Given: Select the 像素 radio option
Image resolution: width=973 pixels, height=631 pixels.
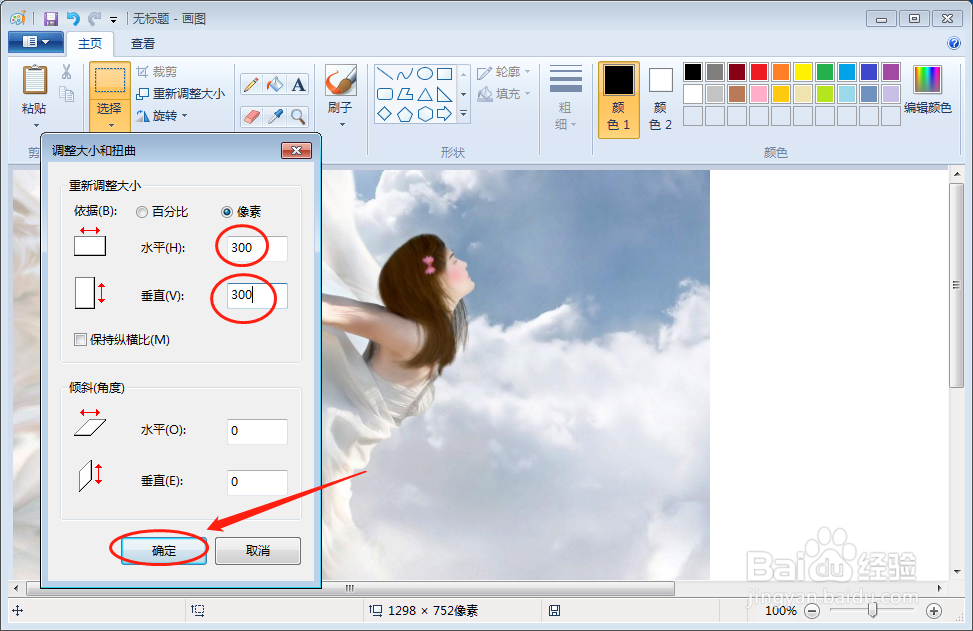Looking at the screenshot, I should (x=241, y=212).
